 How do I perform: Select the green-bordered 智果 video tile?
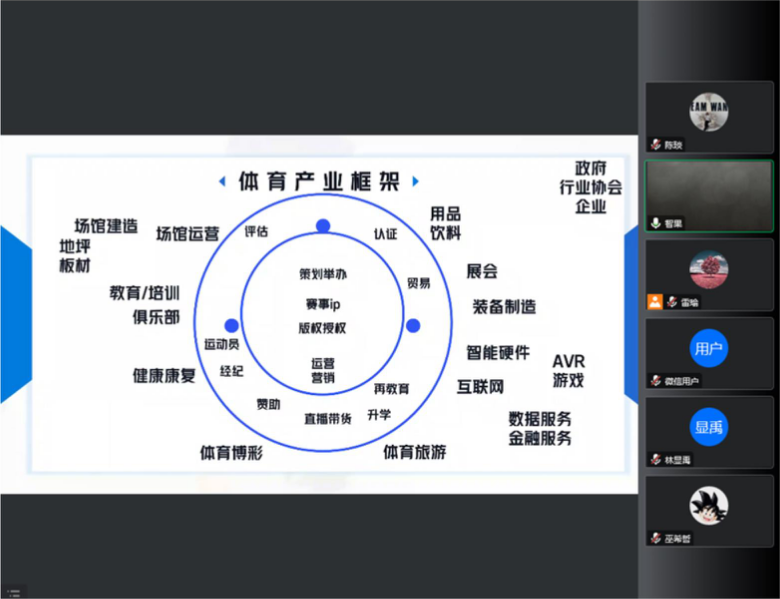[x=708, y=196]
